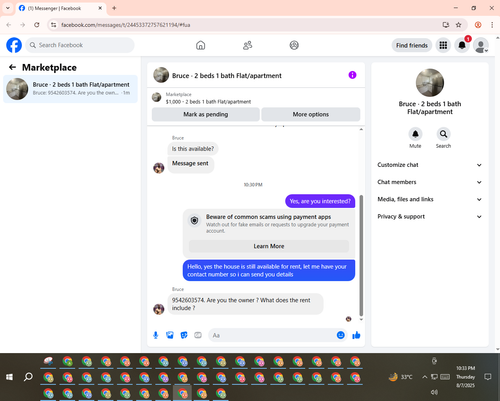This screenshot has height=401, width=500.
Task: Click the voice clip microphone icon
Action: pos(155,335)
